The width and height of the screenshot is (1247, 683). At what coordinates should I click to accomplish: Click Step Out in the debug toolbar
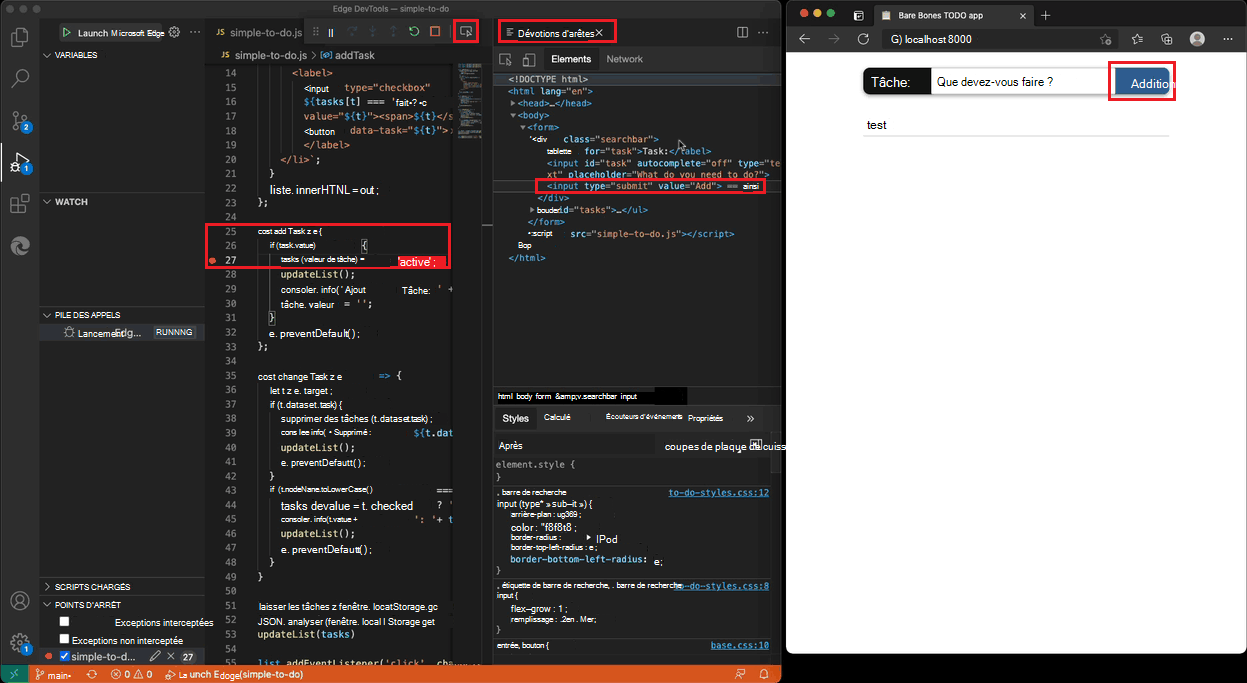(393, 32)
